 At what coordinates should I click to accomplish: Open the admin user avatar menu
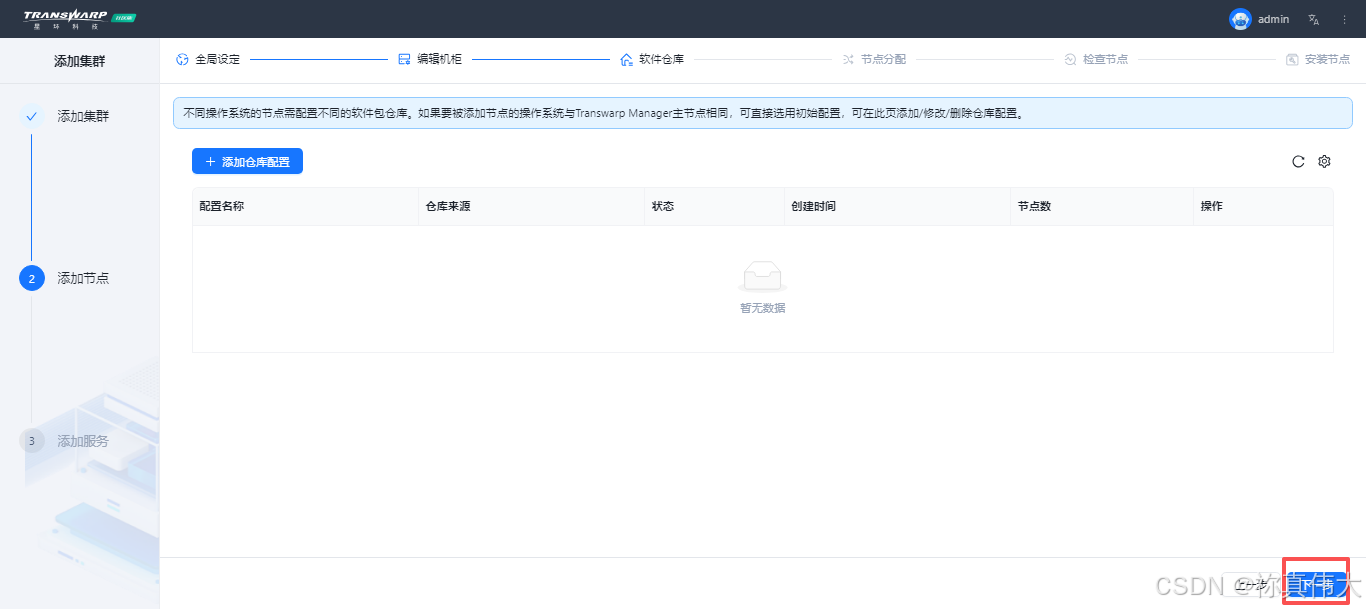[1240, 19]
